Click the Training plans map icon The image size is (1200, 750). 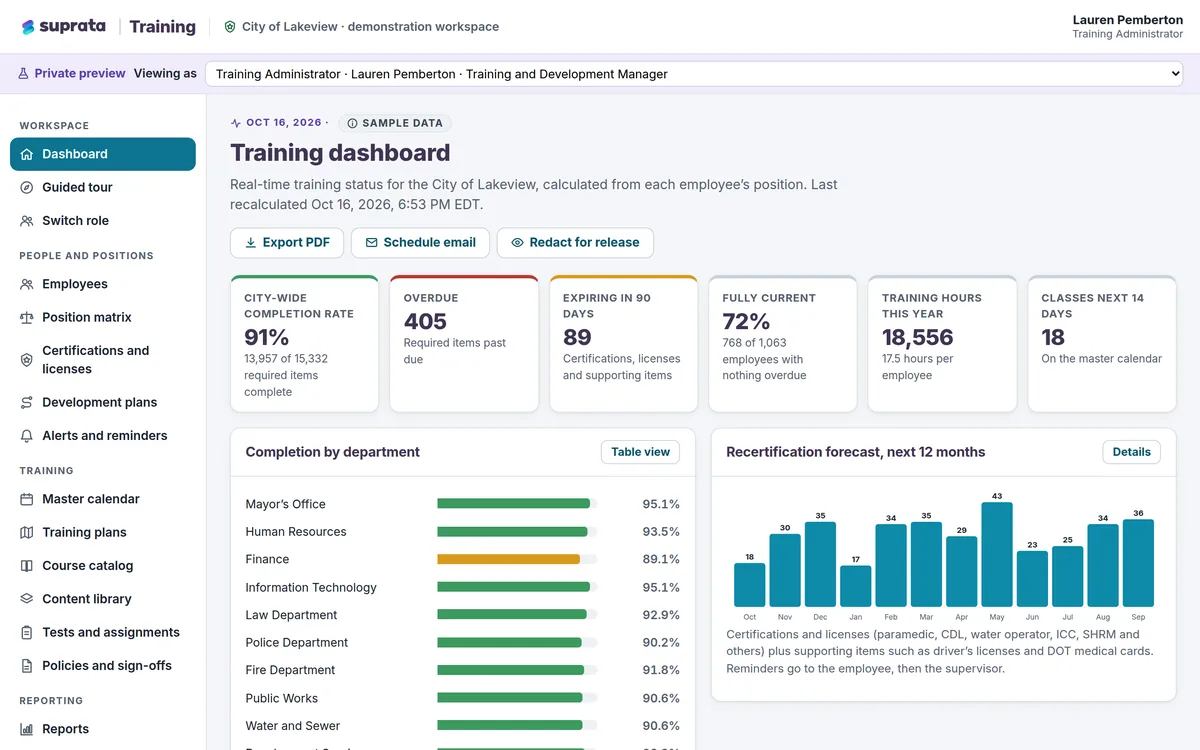27,532
